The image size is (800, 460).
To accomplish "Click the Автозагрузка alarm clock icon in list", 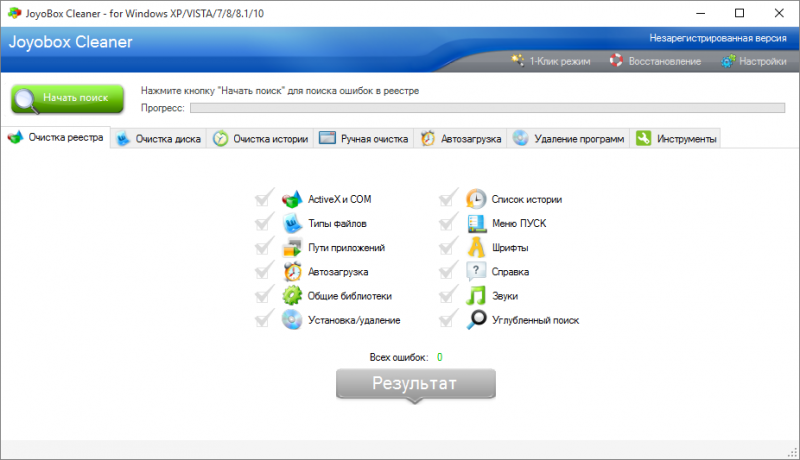I will (292, 272).
